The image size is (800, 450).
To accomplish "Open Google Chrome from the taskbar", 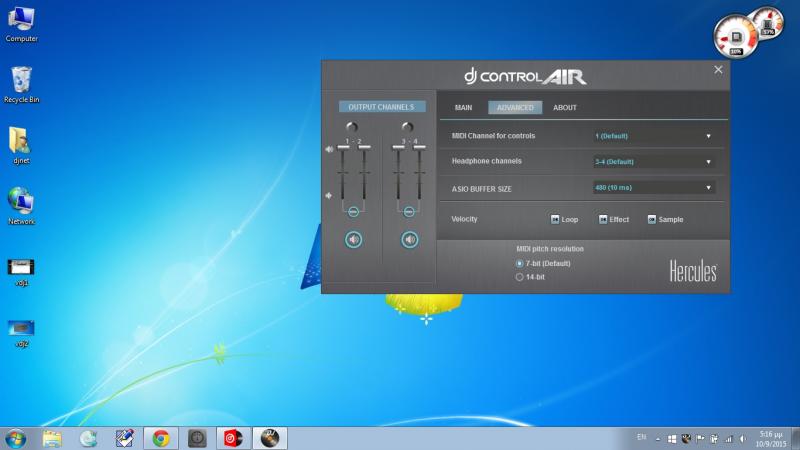I will 160,438.
